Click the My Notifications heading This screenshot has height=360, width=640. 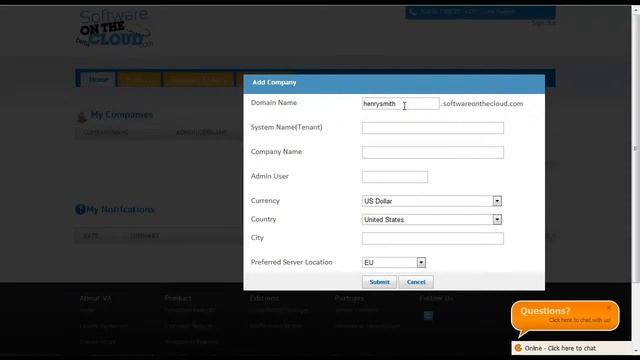click(x=120, y=210)
